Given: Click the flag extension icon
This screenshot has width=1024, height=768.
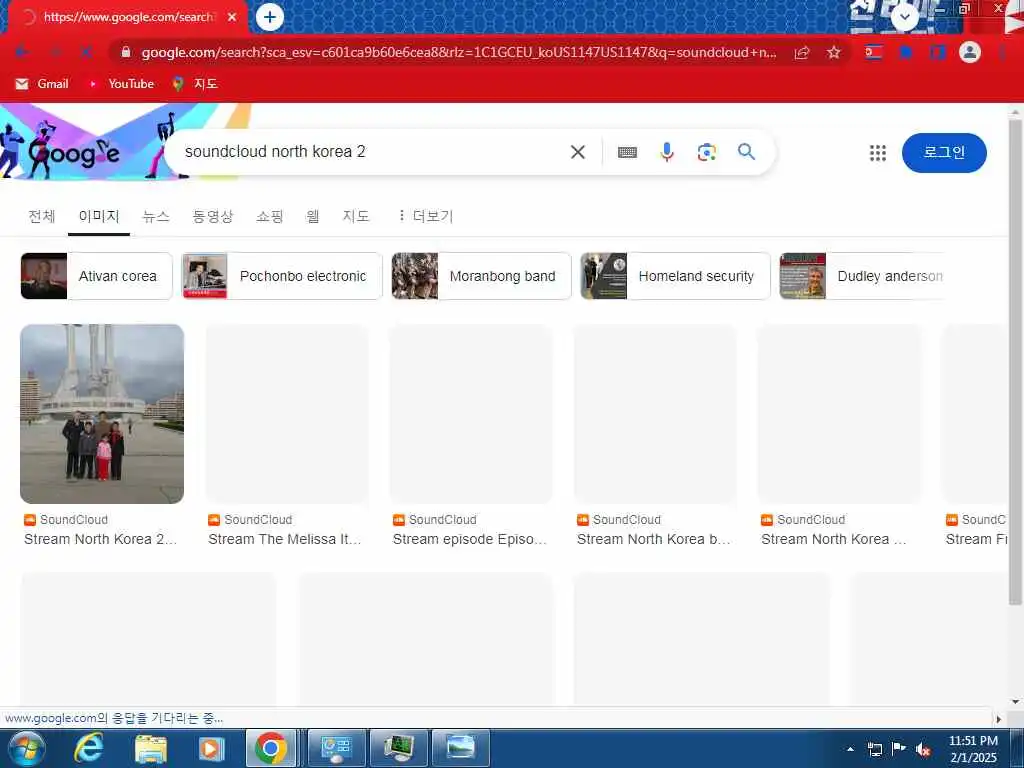Looking at the screenshot, I should pos(874,52).
